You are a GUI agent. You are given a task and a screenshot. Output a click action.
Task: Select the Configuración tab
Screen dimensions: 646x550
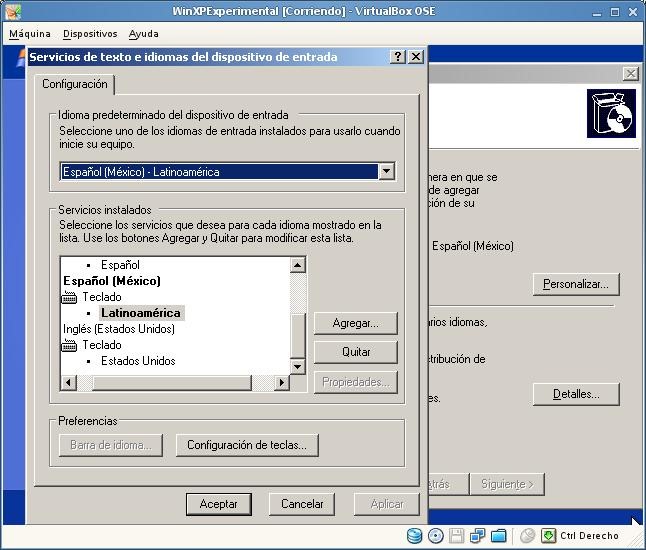75,84
